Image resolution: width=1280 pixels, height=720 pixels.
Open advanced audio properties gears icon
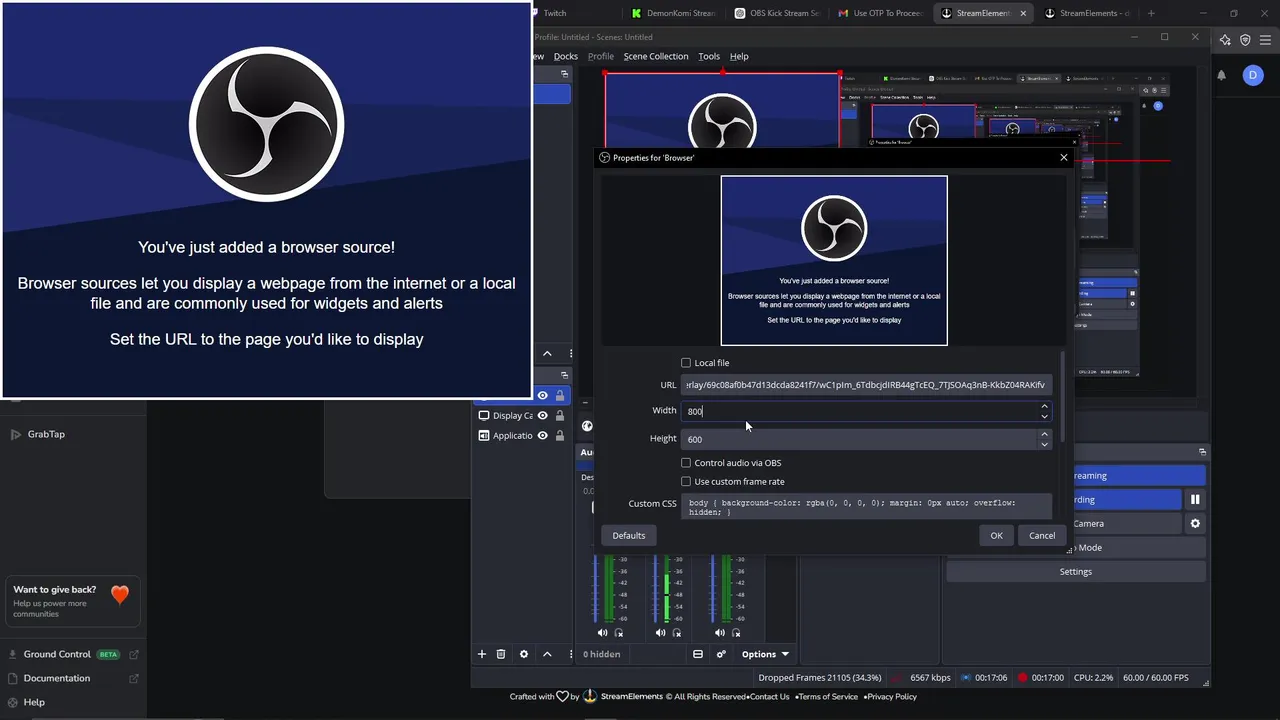(x=721, y=654)
